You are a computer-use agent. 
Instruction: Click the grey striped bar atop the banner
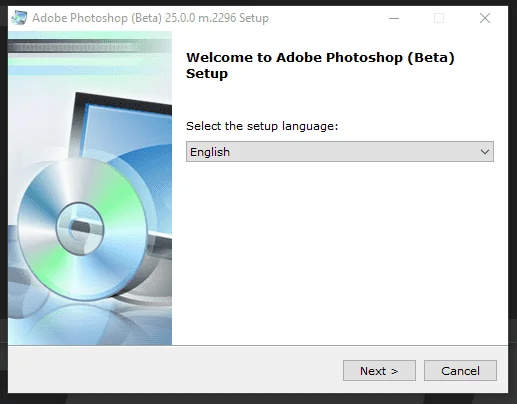click(x=90, y=46)
